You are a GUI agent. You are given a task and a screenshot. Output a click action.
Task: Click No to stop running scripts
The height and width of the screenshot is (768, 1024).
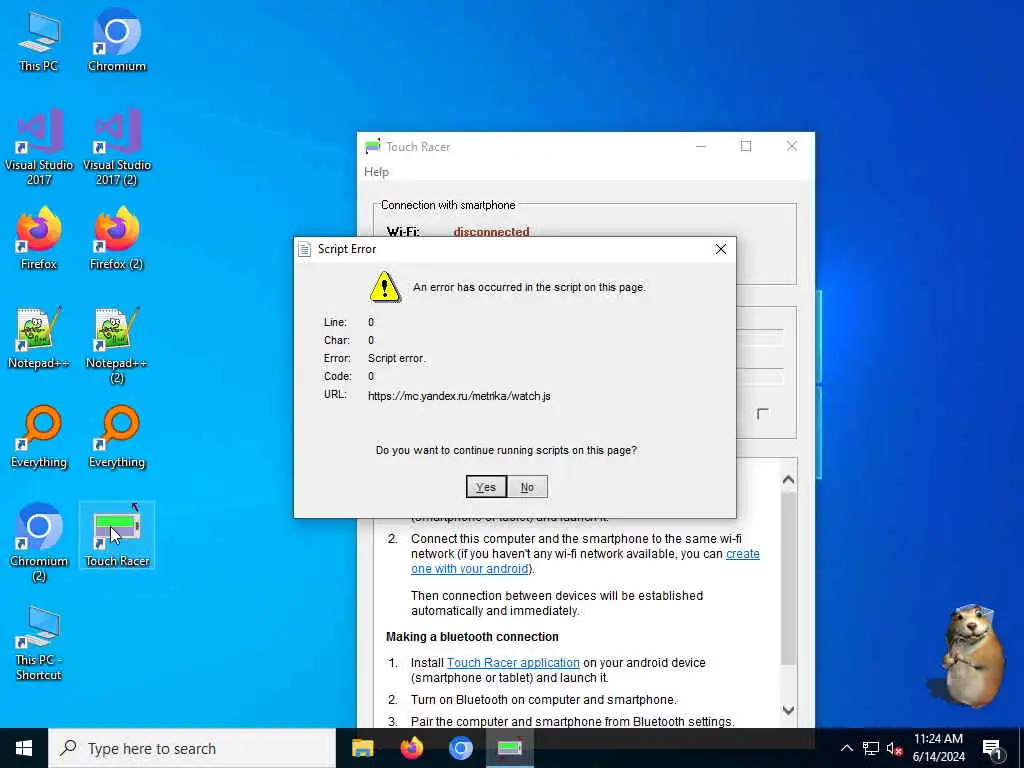527,487
